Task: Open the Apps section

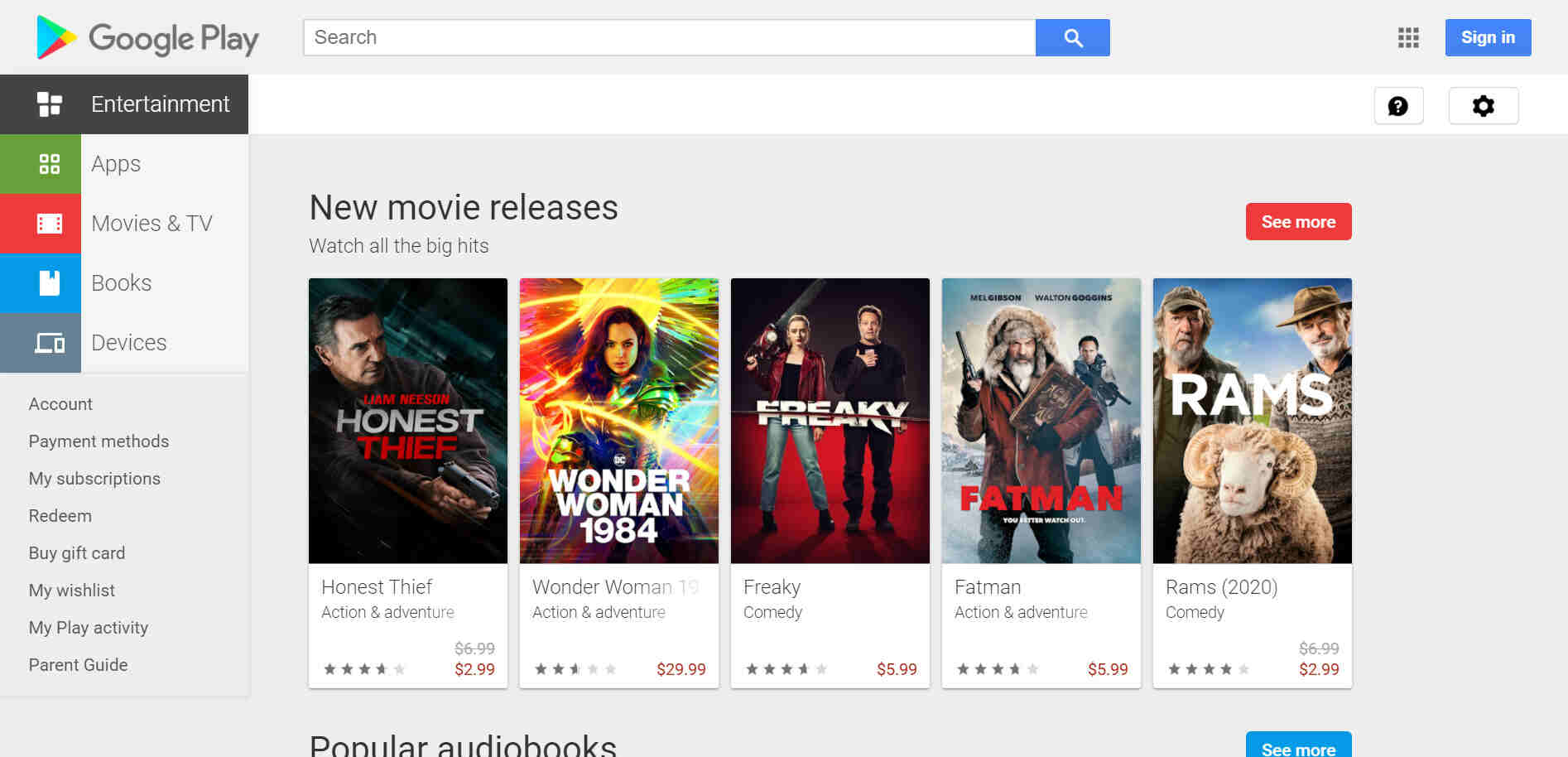Action: [x=124, y=164]
